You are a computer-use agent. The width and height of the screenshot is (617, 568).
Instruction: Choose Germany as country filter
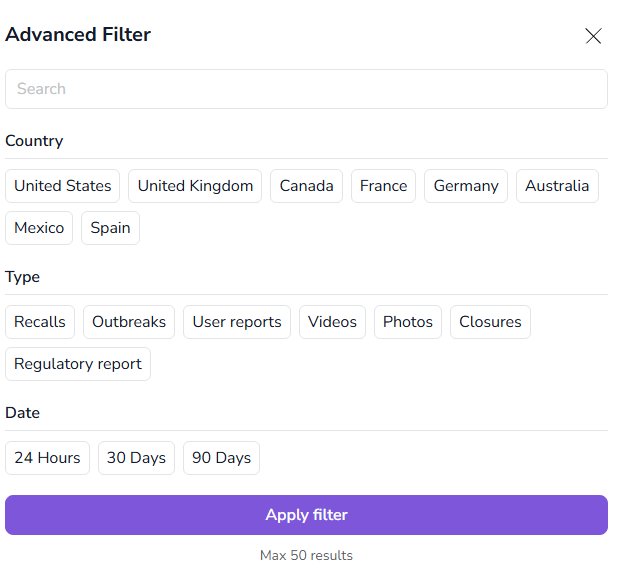[x=466, y=186]
